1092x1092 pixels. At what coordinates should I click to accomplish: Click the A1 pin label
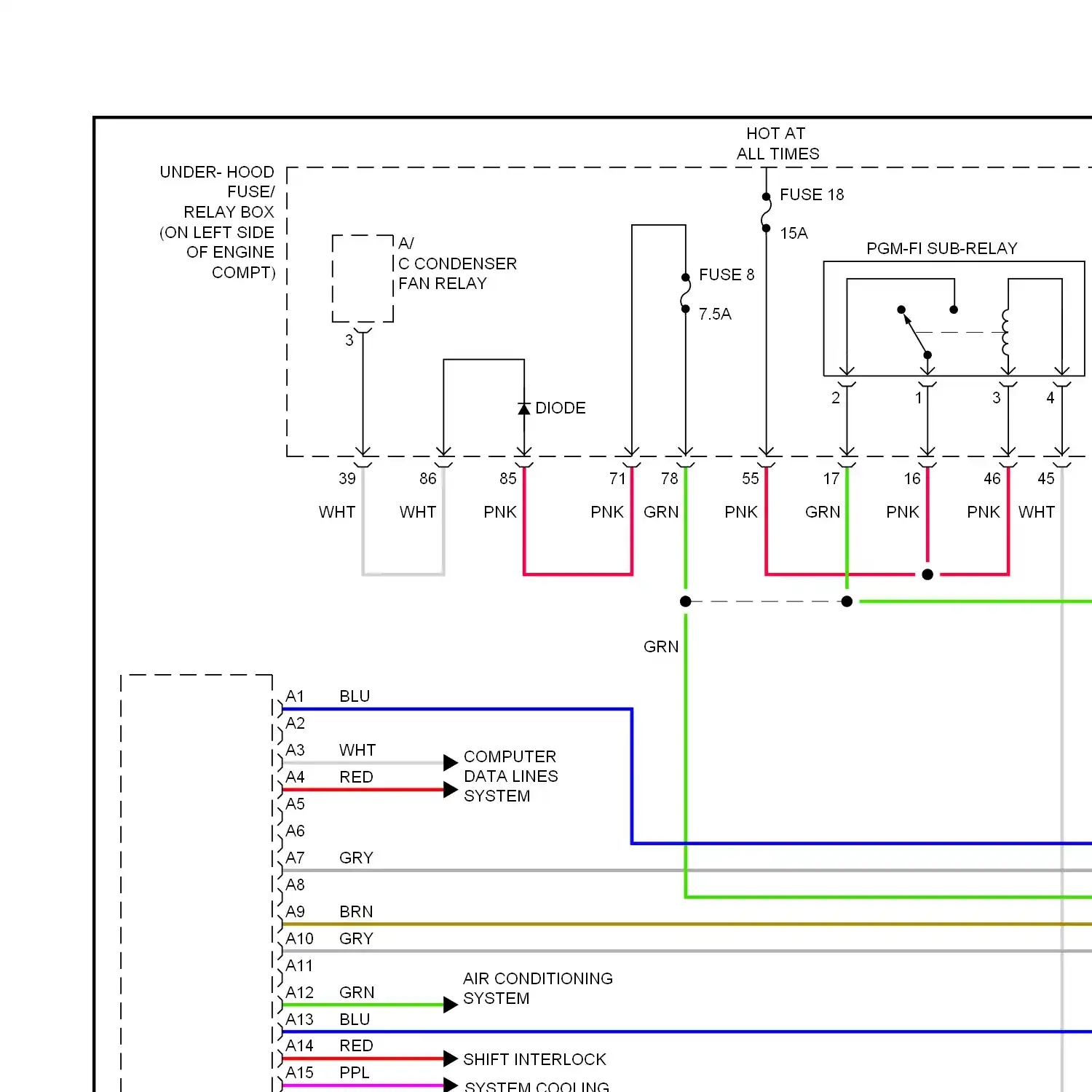point(295,696)
